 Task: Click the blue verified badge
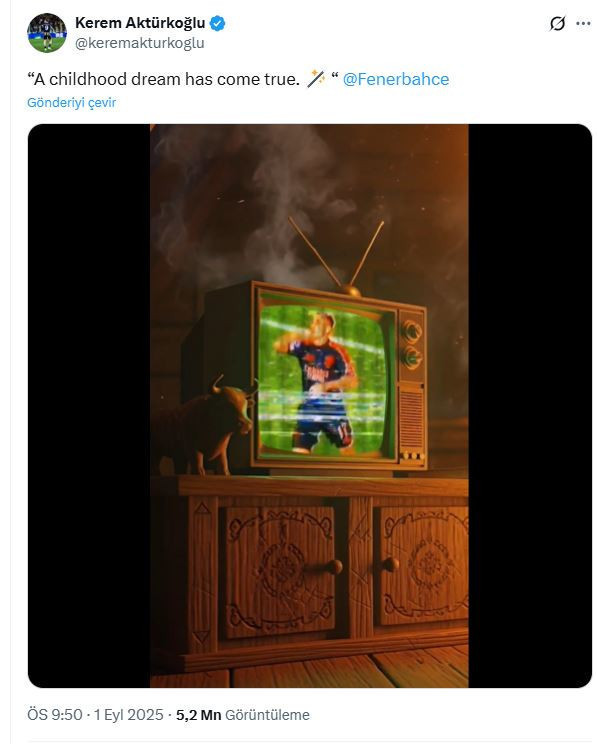pos(217,23)
